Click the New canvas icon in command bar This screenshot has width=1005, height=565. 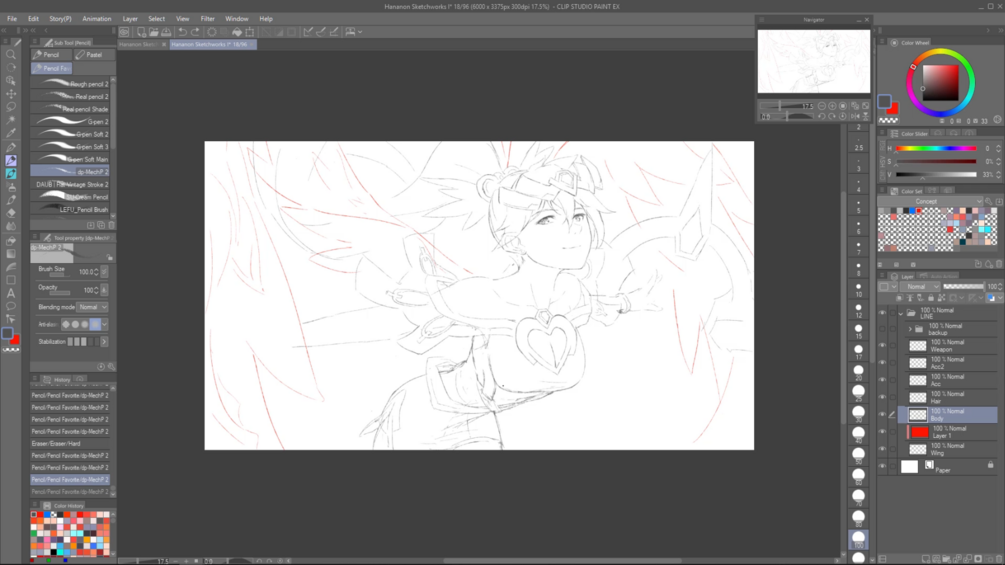coord(142,31)
